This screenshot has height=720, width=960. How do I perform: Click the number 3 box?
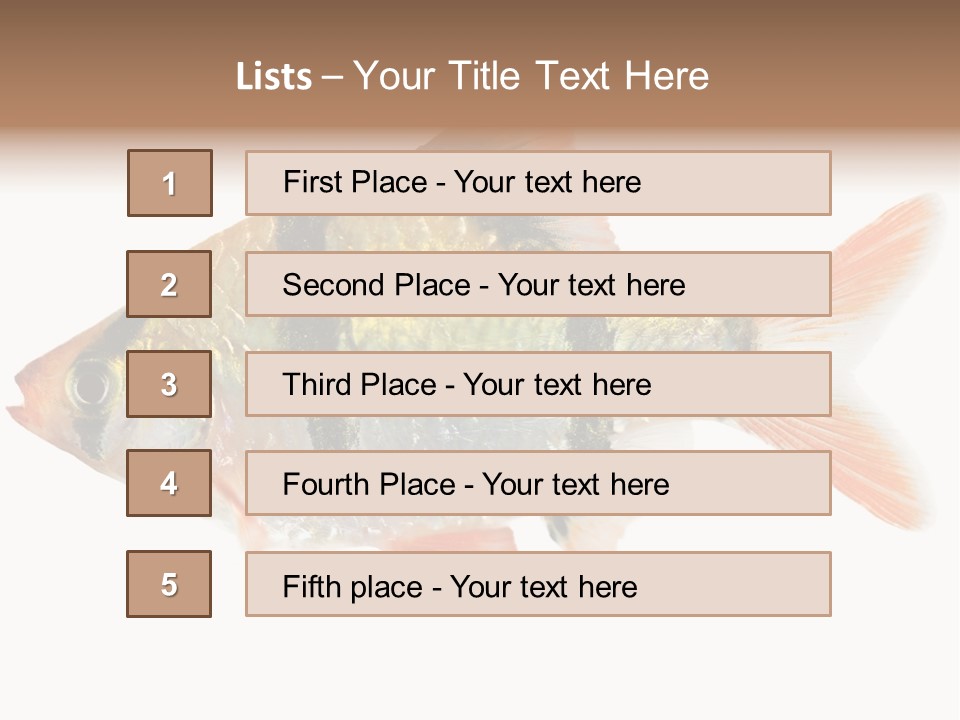pyautogui.click(x=169, y=384)
